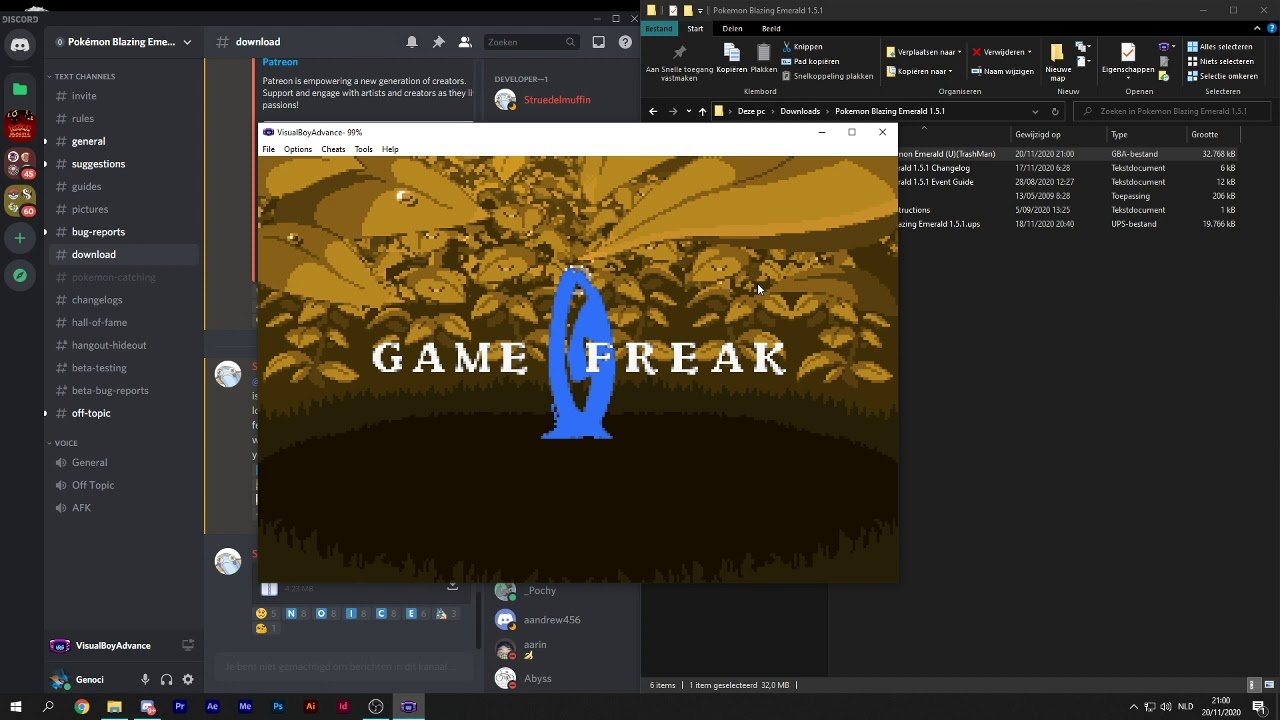Switch to Beeld ribbon tab
1280x720 pixels.
point(771,28)
